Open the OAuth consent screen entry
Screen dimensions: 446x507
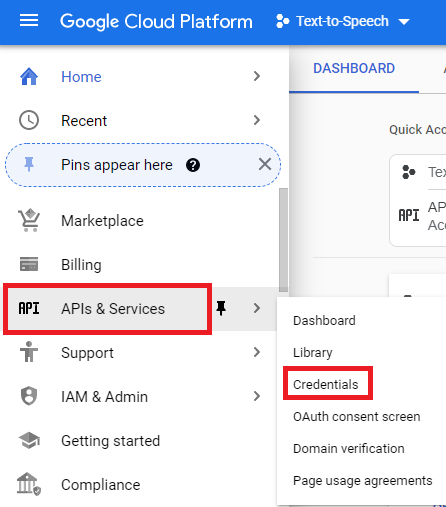[356, 417]
